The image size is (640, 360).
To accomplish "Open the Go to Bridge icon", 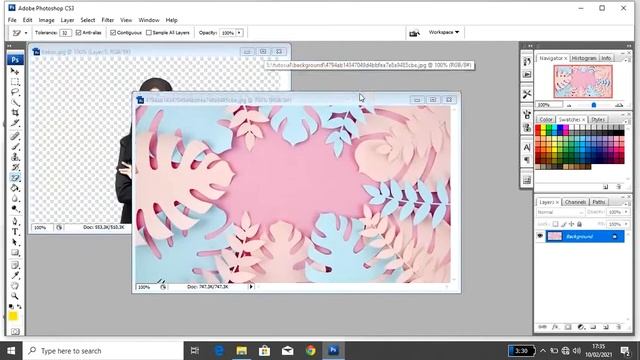I will click(x=414, y=33).
